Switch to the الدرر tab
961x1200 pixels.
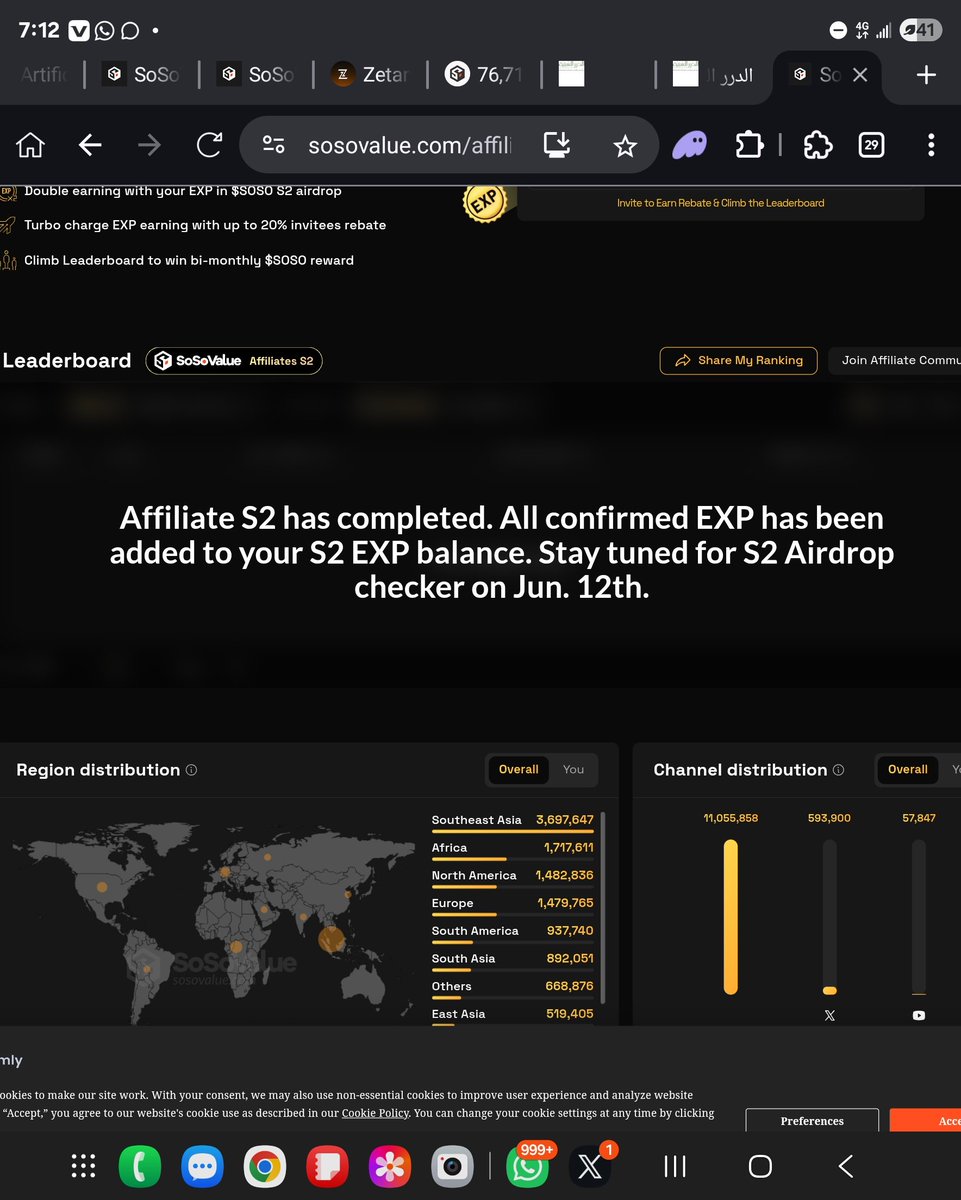coord(712,74)
